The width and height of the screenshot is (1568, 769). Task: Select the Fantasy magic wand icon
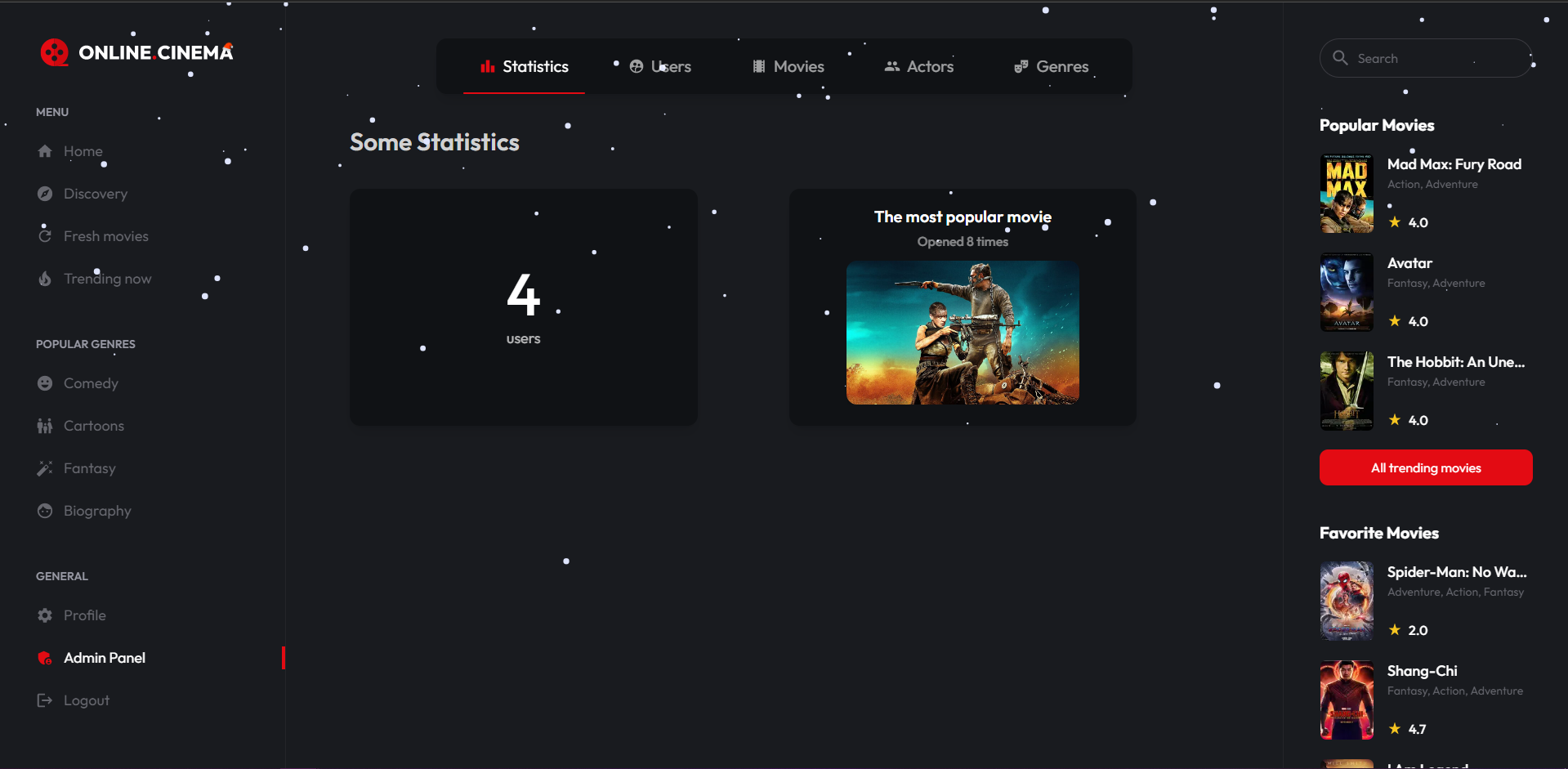[x=45, y=467]
